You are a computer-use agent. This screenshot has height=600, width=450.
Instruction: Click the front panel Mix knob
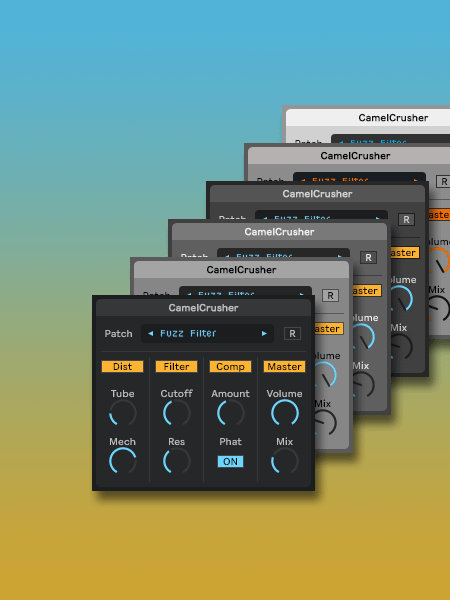pyautogui.click(x=284, y=461)
